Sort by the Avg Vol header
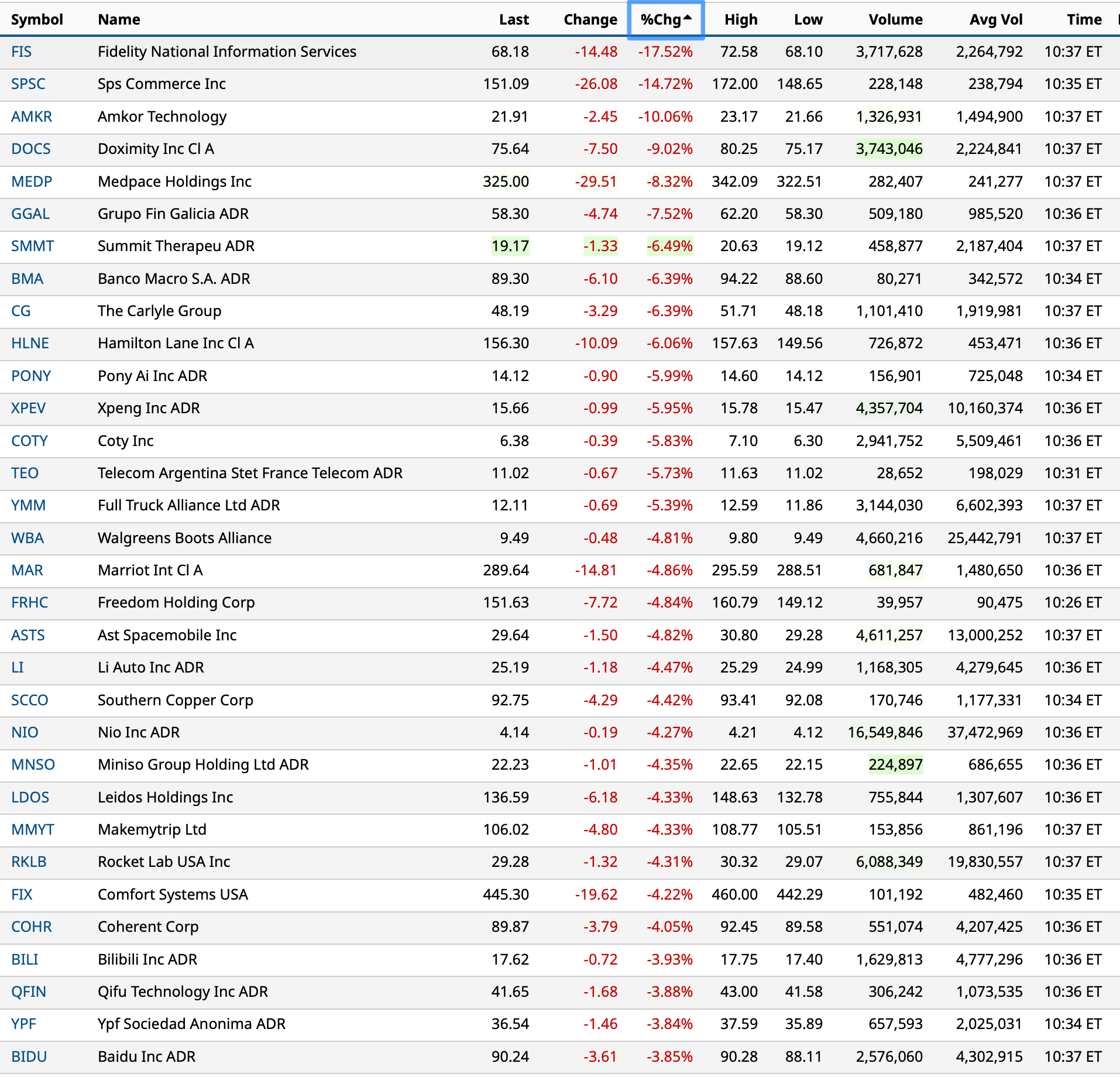 click(995, 20)
